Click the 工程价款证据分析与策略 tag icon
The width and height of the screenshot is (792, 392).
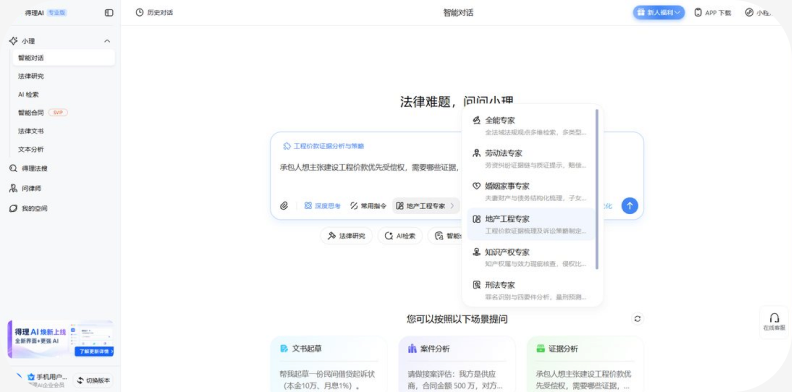coord(287,146)
